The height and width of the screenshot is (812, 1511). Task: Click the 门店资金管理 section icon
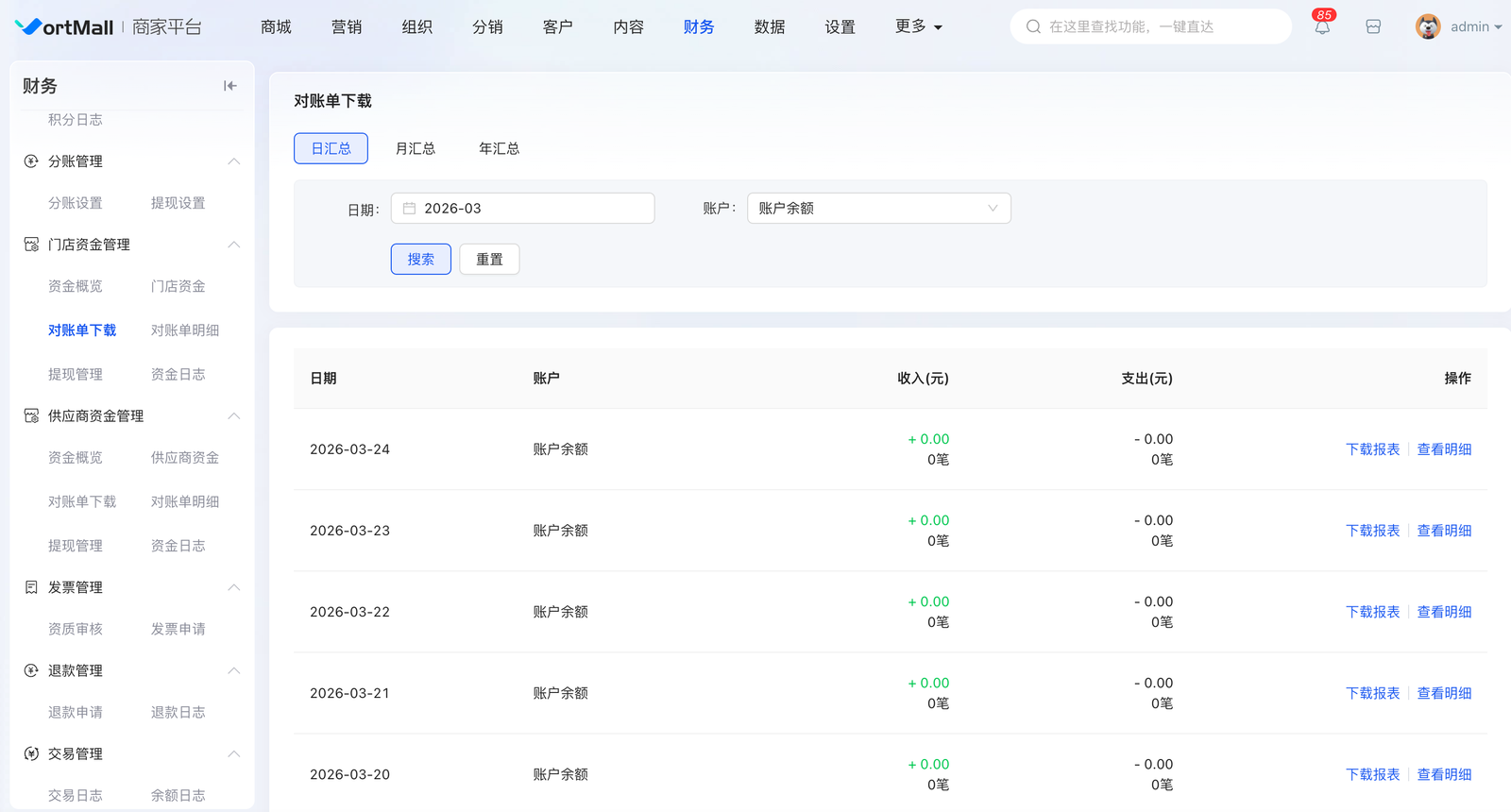[x=31, y=245]
